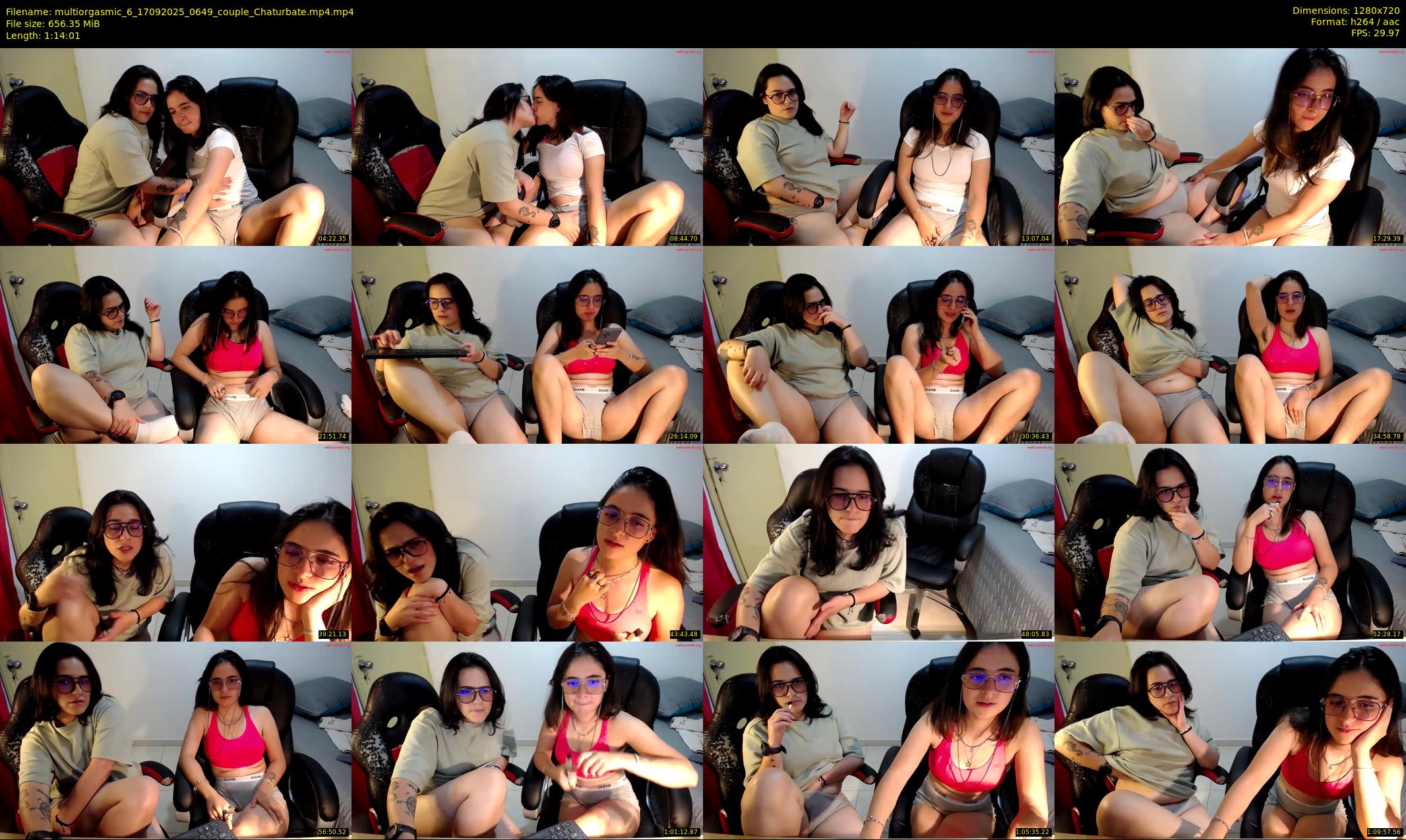Open the frame marked 1:01:12.87
The image size is (1406, 840).
(527, 740)
